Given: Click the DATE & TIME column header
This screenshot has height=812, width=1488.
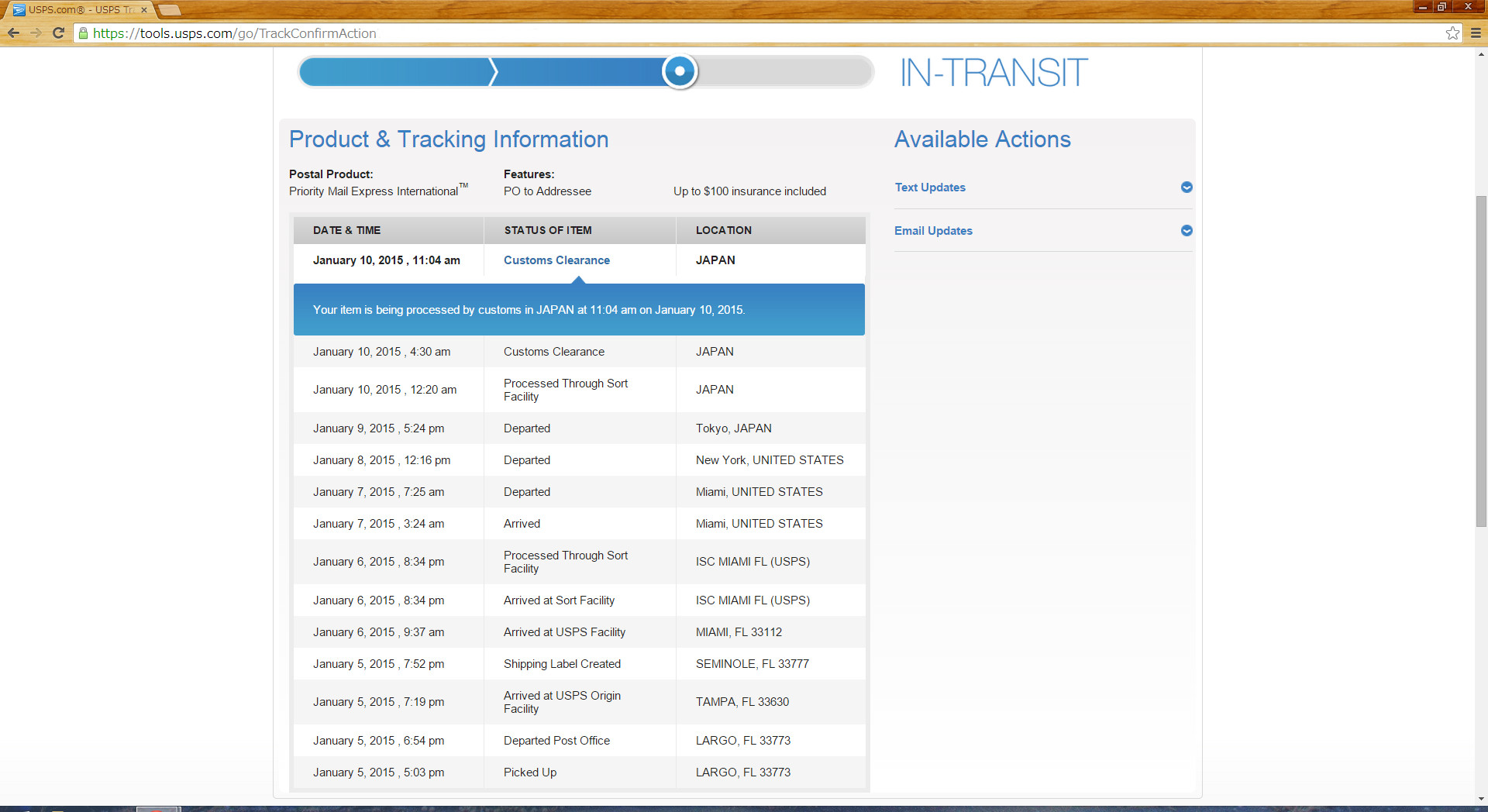Looking at the screenshot, I should 346,230.
